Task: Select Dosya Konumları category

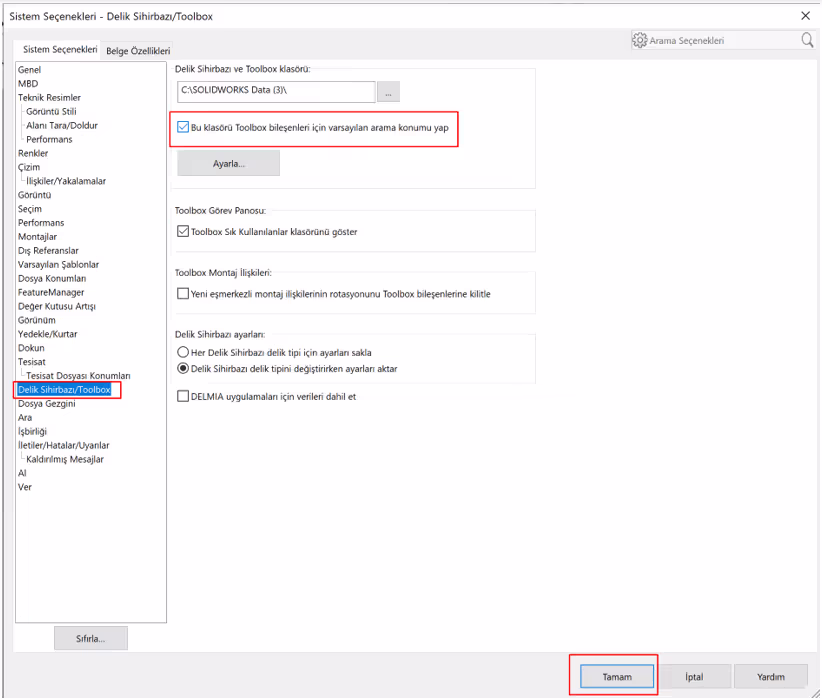Action: coord(52,278)
